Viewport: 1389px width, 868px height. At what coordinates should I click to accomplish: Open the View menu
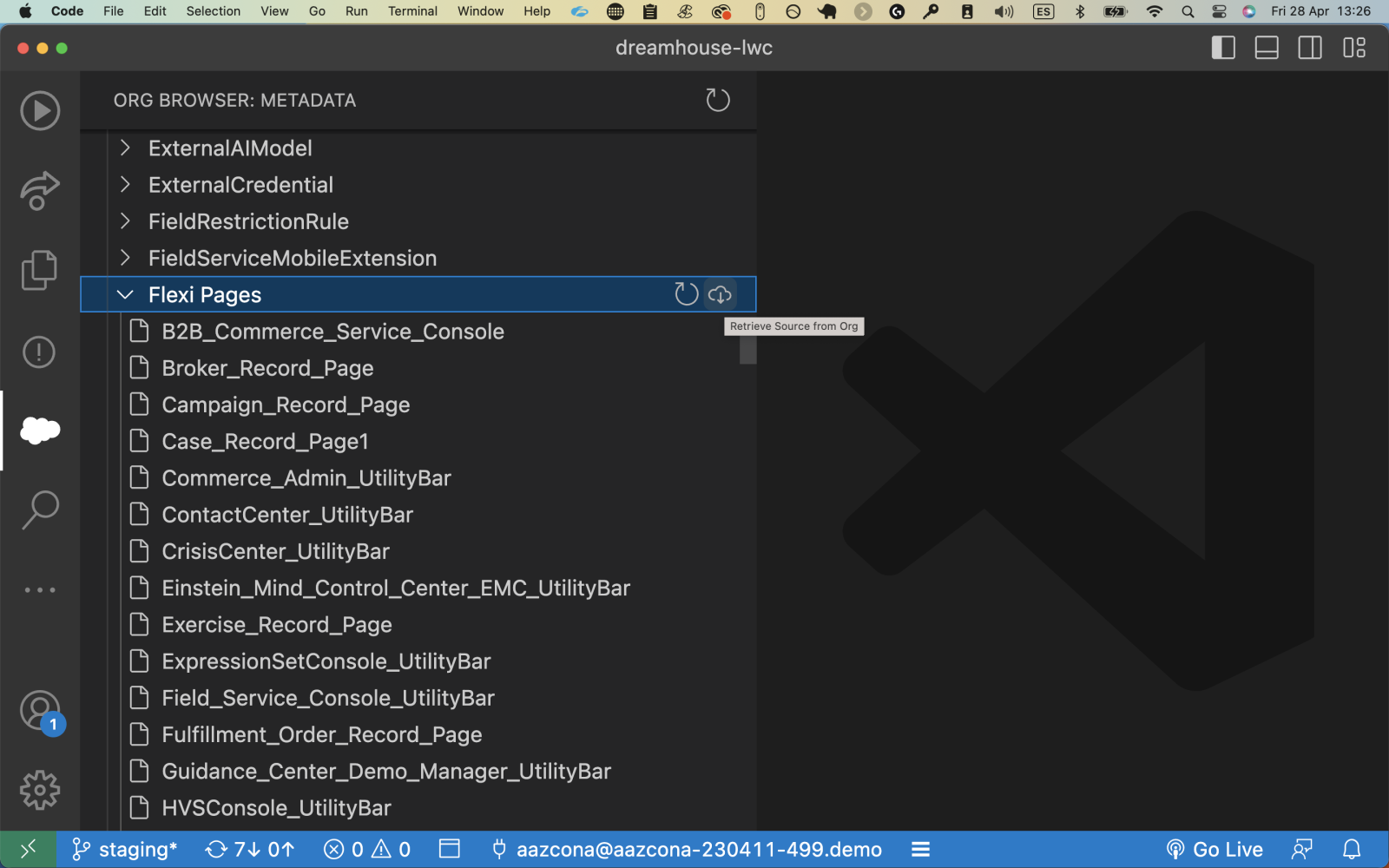(x=274, y=11)
